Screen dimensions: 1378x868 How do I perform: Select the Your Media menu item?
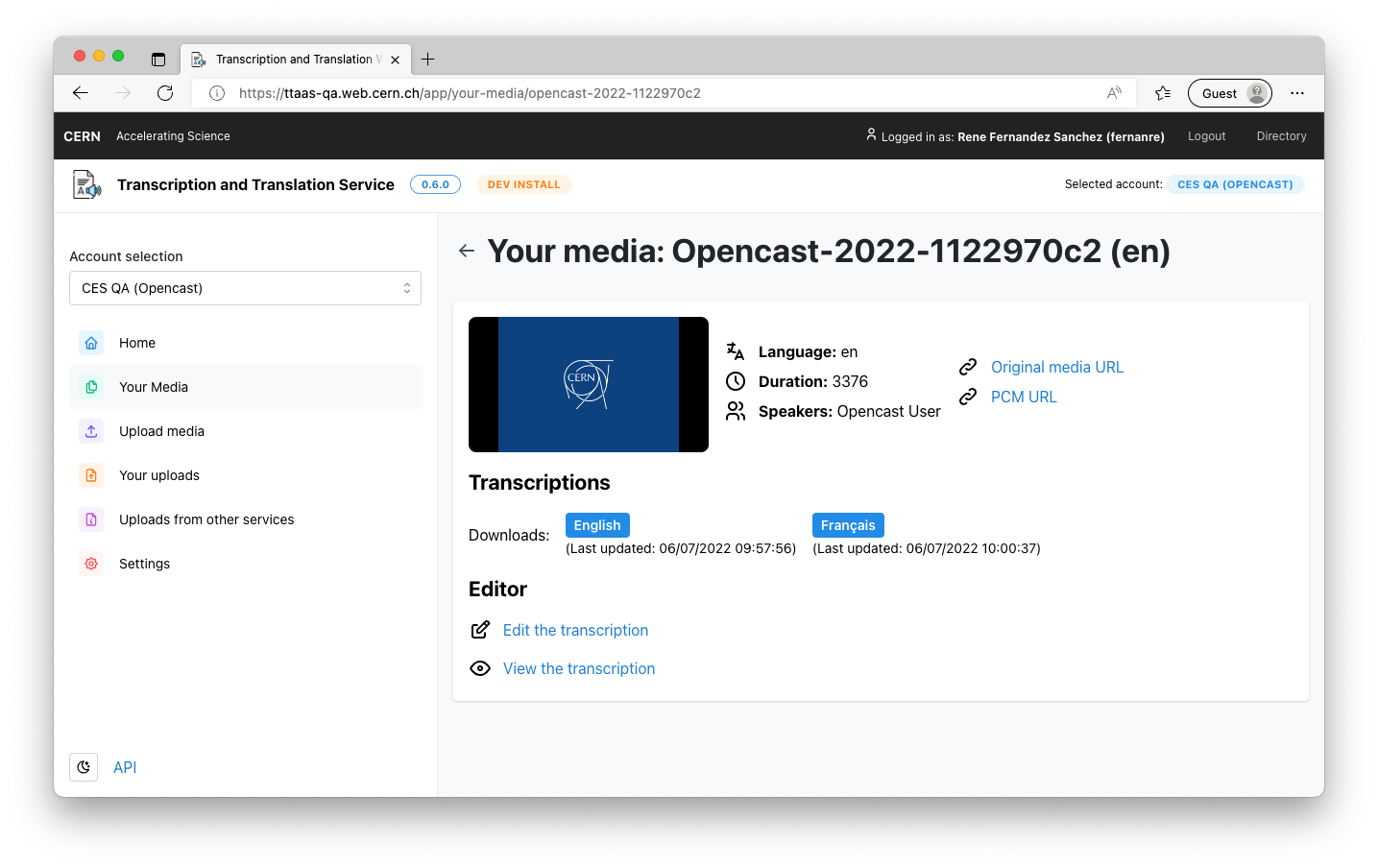pos(246,387)
